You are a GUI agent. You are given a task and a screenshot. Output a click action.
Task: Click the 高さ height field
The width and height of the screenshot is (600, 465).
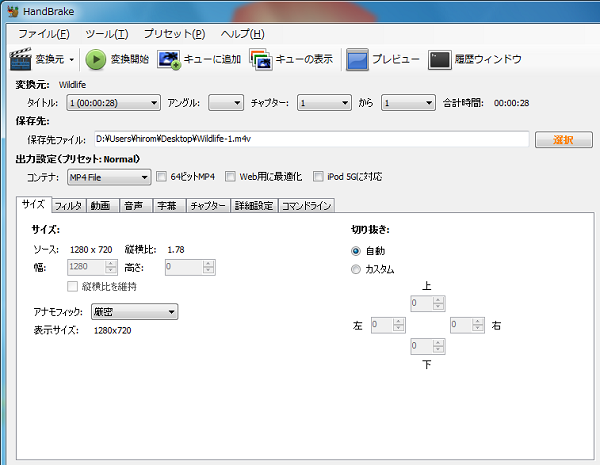click(184, 267)
